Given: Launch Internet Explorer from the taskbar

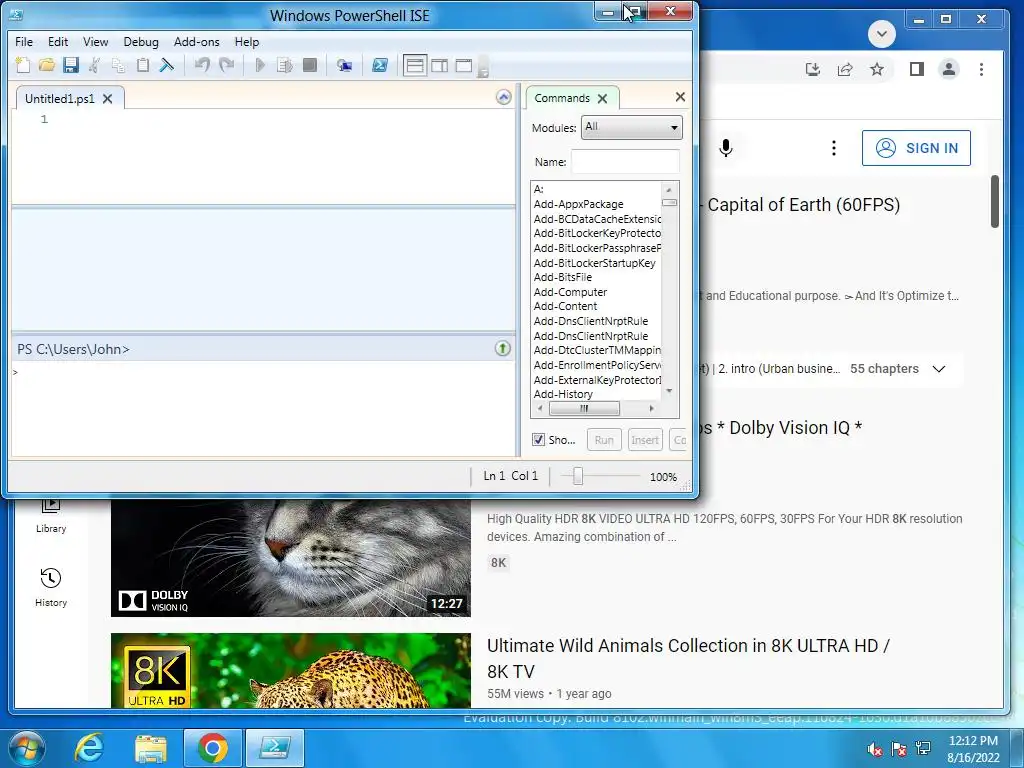Looking at the screenshot, I should (88, 748).
